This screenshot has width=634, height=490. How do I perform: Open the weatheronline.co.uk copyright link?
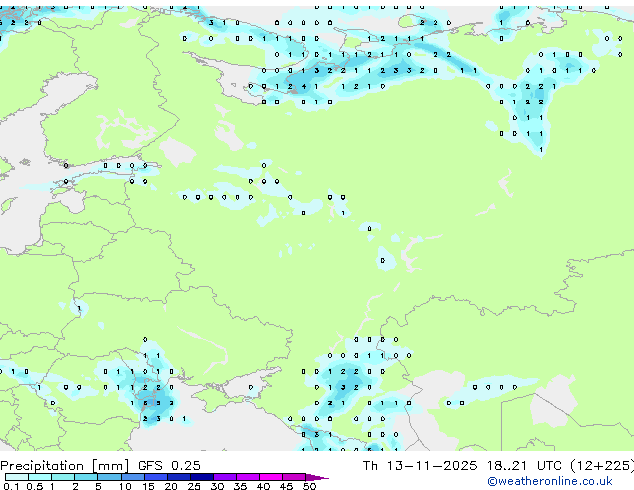tap(549, 481)
